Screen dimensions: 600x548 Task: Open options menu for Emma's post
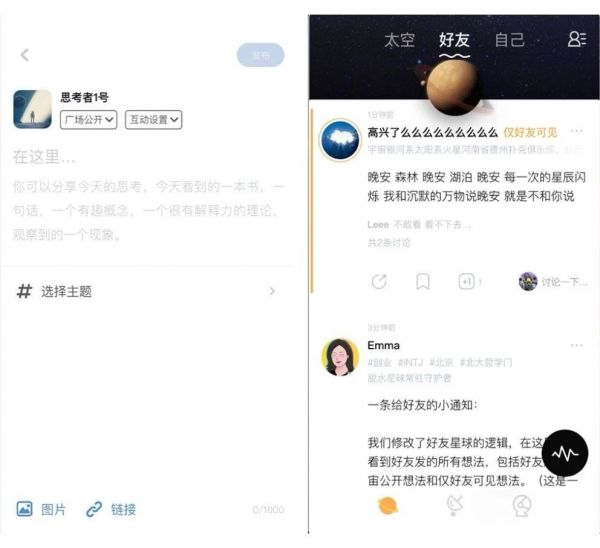576,345
